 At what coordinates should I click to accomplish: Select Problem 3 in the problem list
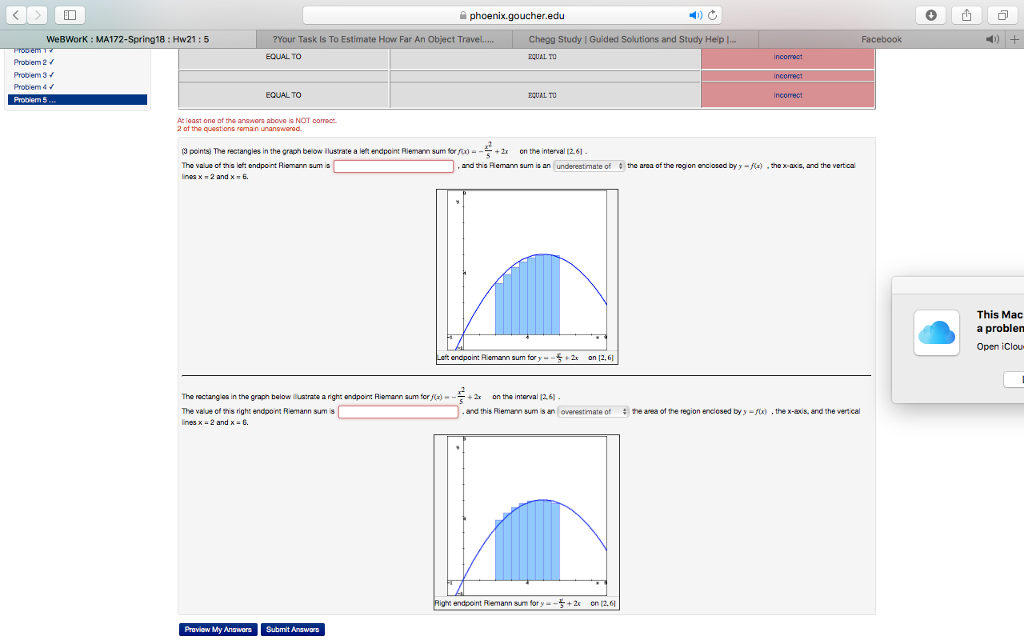(30, 74)
